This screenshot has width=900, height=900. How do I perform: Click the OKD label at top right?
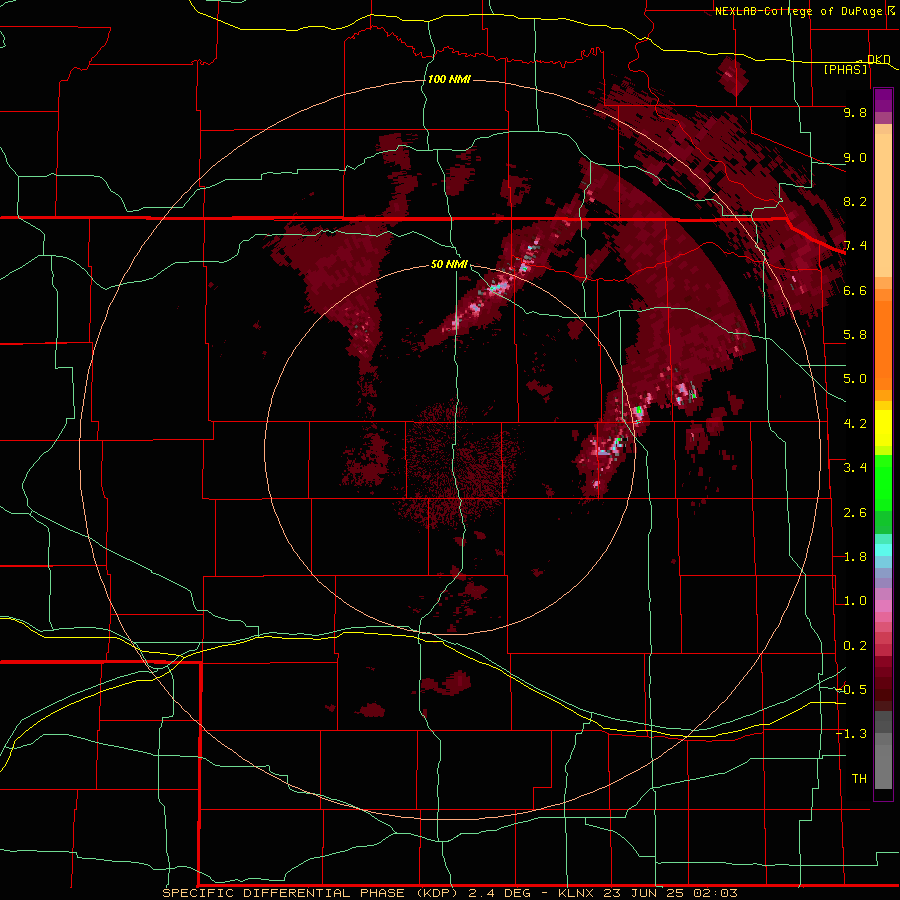tap(878, 59)
